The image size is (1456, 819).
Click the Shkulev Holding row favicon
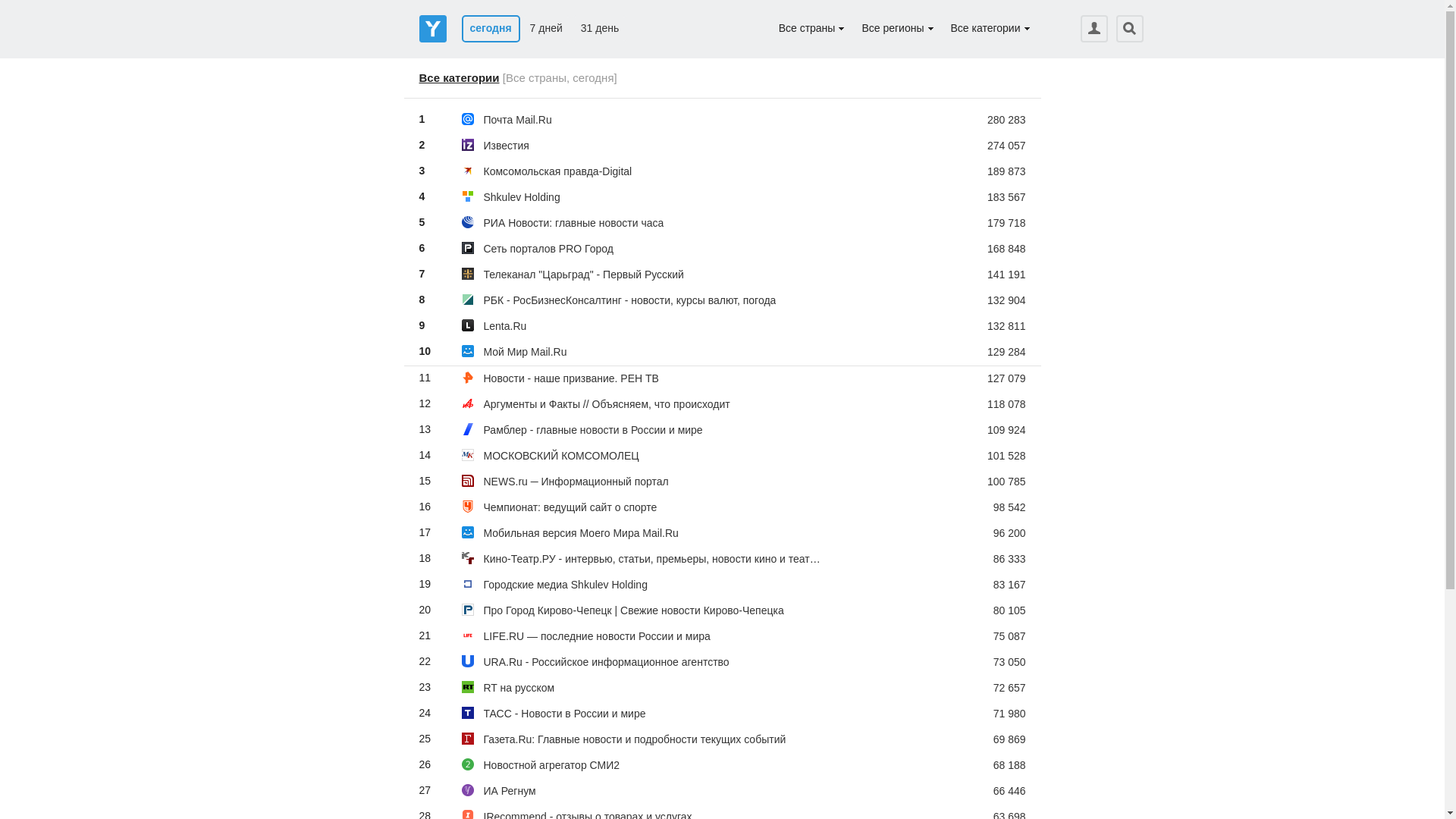[x=468, y=197]
